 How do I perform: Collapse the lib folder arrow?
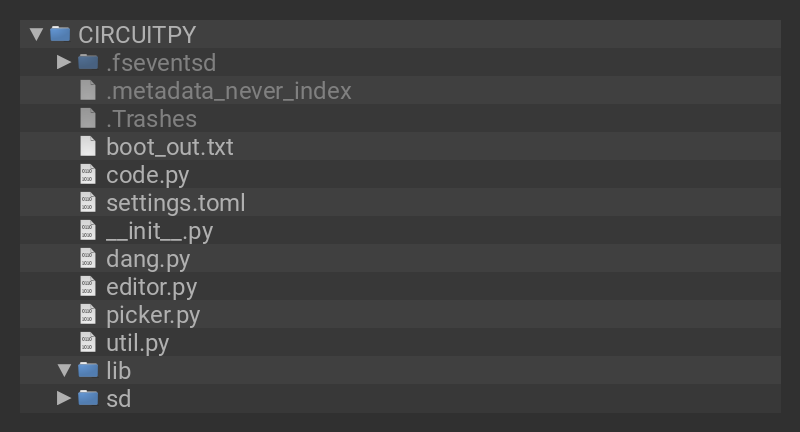click(x=64, y=370)
